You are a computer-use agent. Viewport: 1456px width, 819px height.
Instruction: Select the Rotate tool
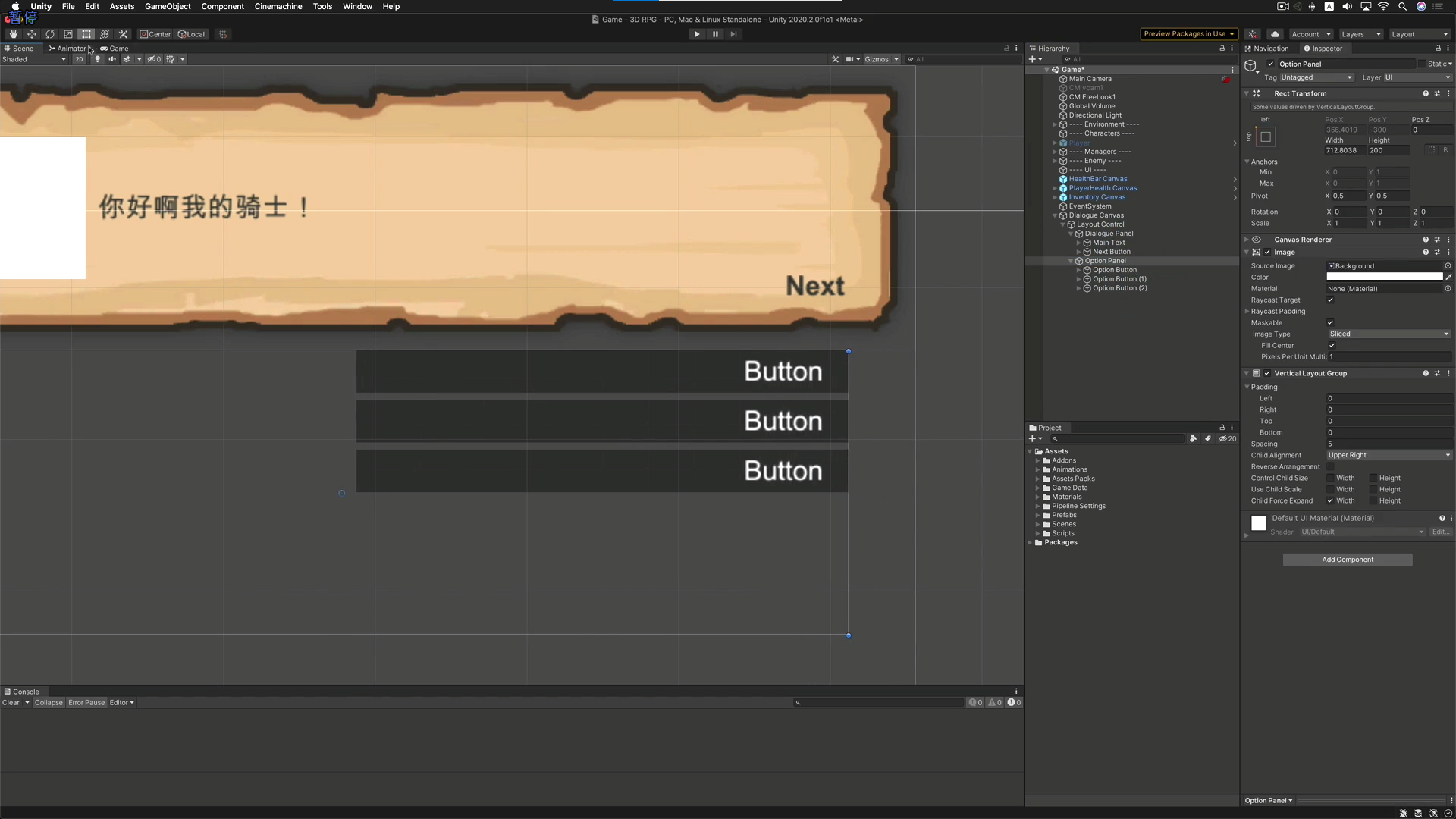pos(50,34)
